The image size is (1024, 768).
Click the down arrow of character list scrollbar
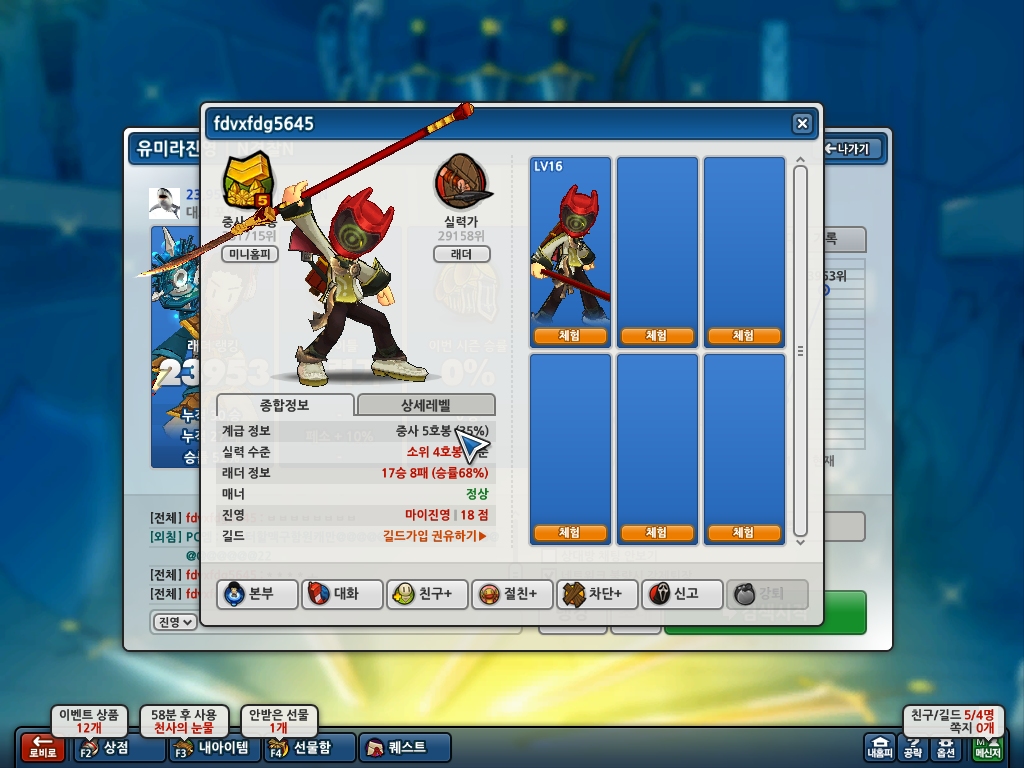[x=801, y=541]
